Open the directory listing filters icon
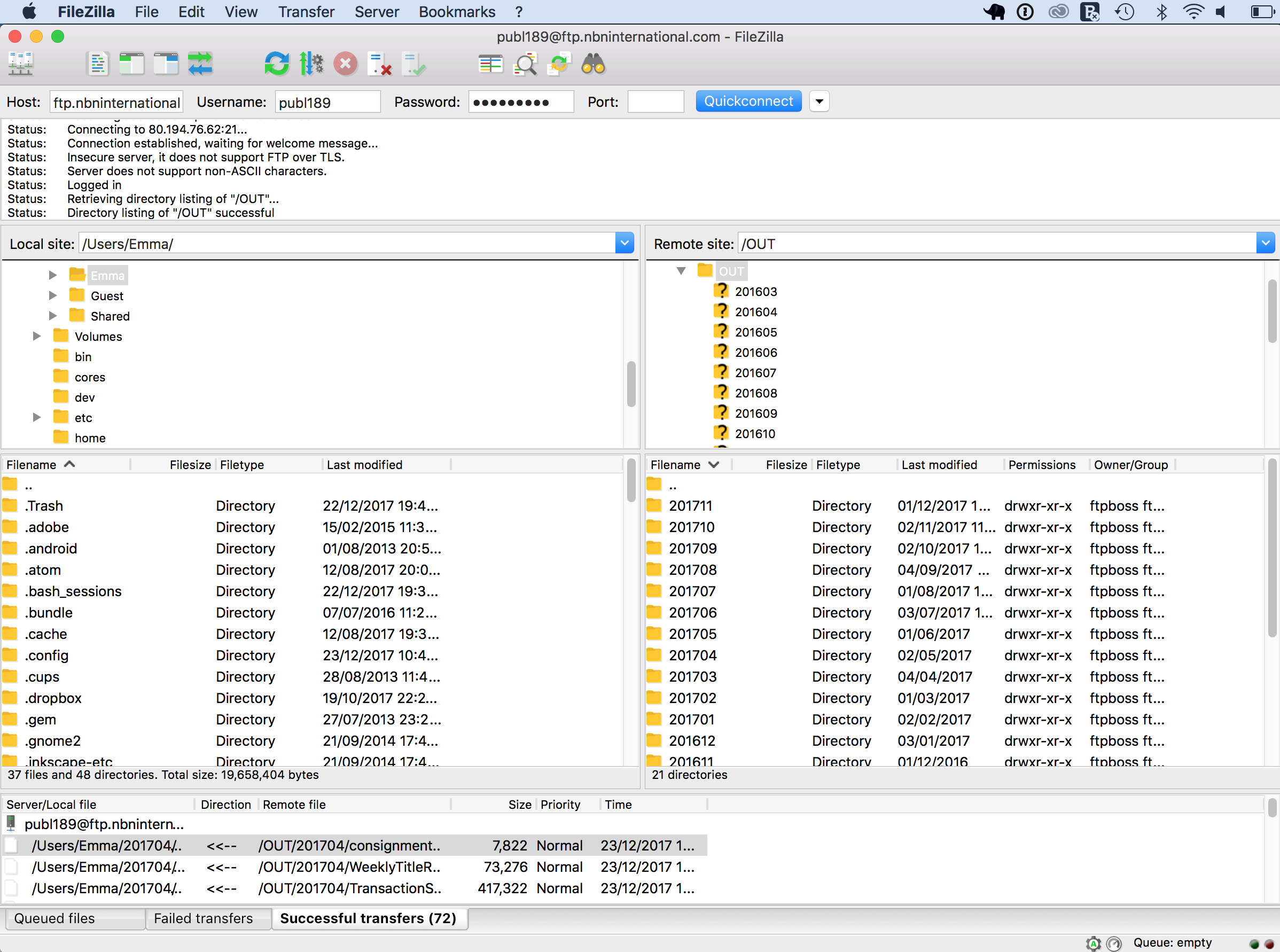 490,64
